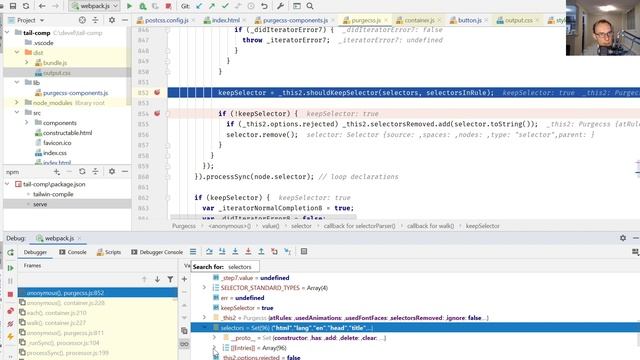The width and height of the screenshot is (640, 360).
Task: Update project with Git blue arrow
Action: (x=199, y=6)
